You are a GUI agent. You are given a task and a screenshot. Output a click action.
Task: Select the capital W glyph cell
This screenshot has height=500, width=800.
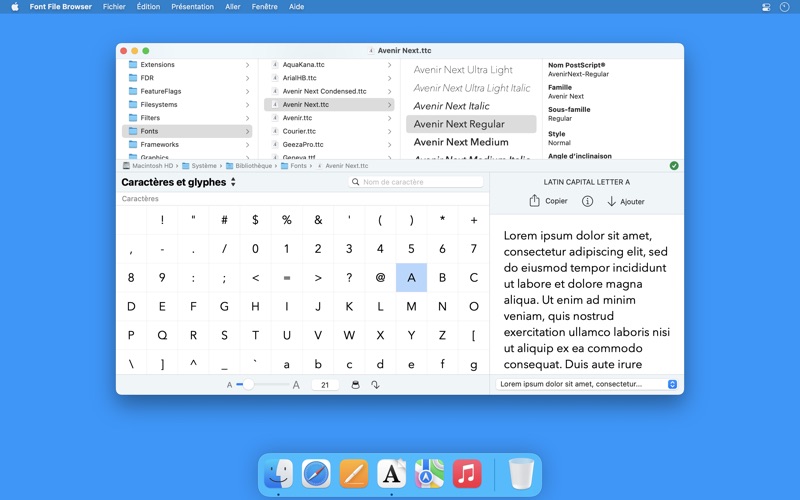[349, 335]
